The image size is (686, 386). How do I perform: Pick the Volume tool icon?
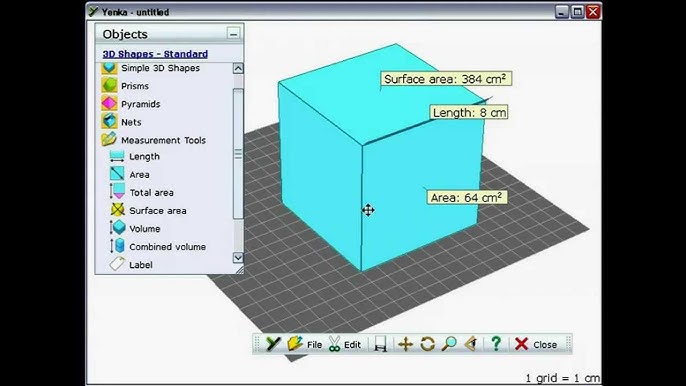(117, 228)
